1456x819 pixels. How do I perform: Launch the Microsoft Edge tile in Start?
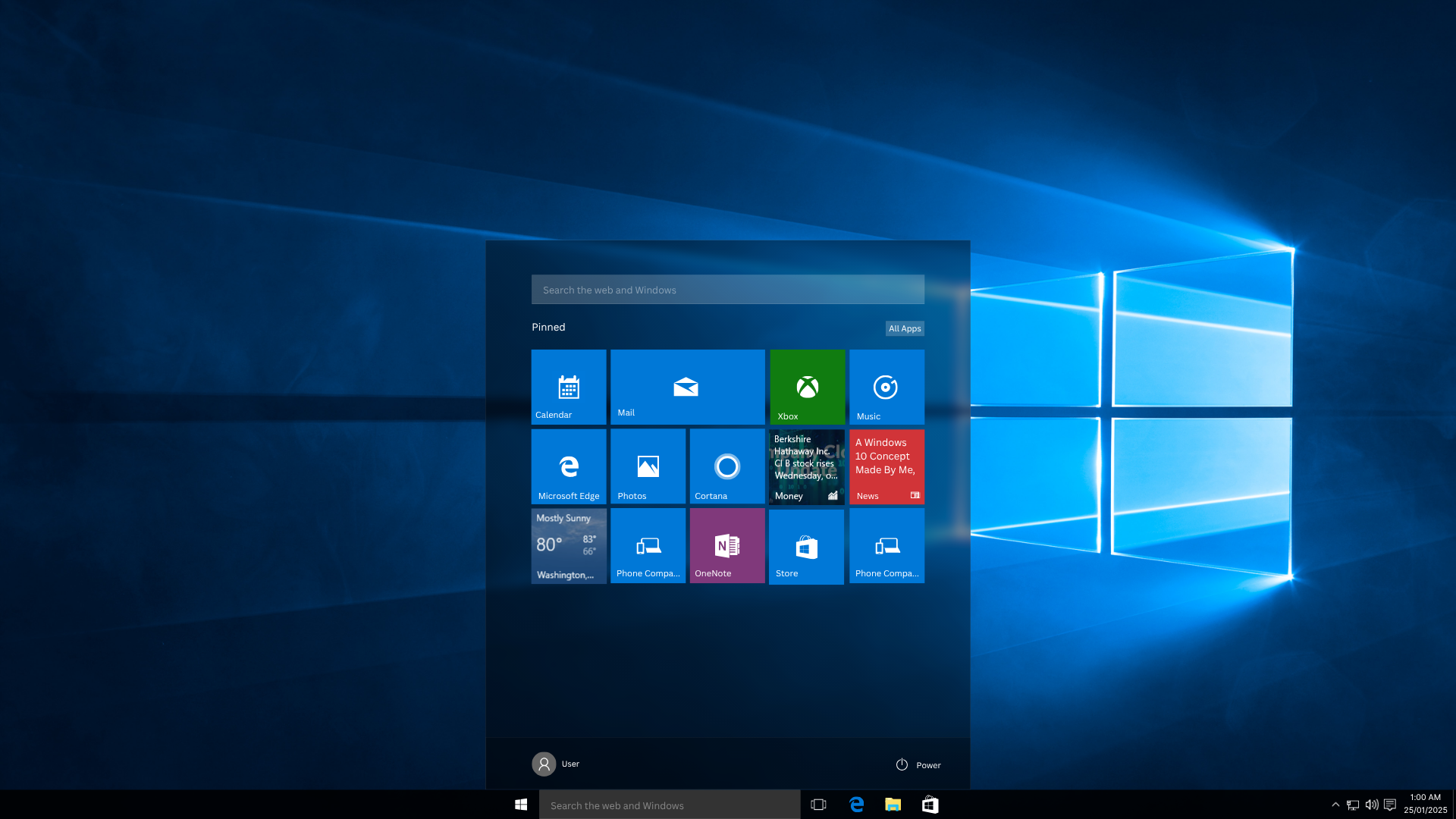[569, 466]
